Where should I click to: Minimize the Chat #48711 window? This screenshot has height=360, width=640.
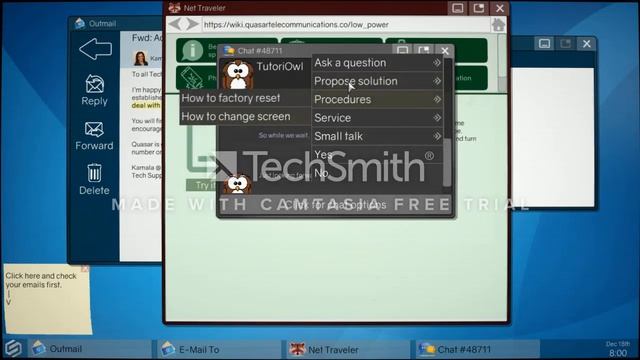pyautogui.click(x=402, y=51)
